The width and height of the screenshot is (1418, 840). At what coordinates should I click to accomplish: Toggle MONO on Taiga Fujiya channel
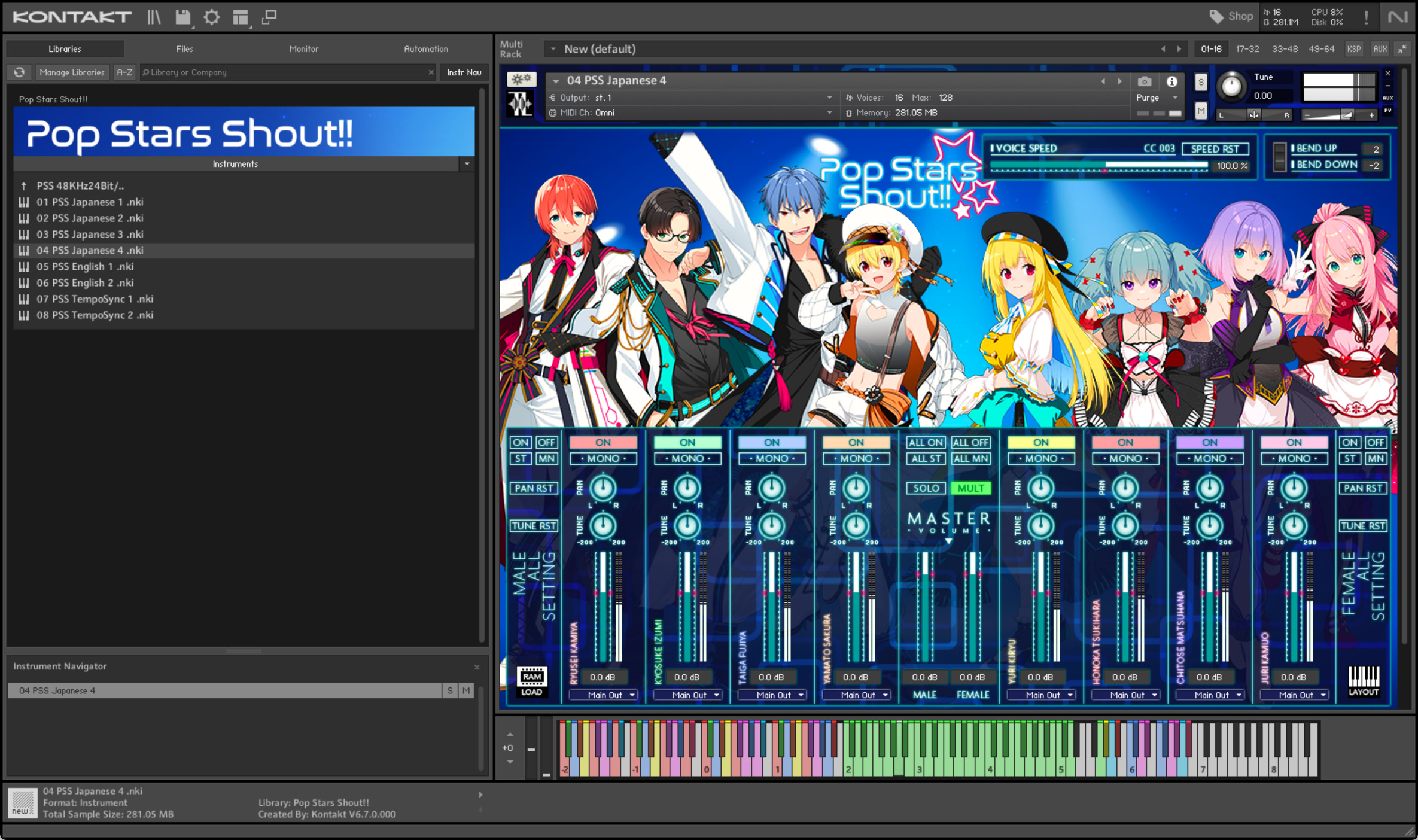click(x=772, y=458)
